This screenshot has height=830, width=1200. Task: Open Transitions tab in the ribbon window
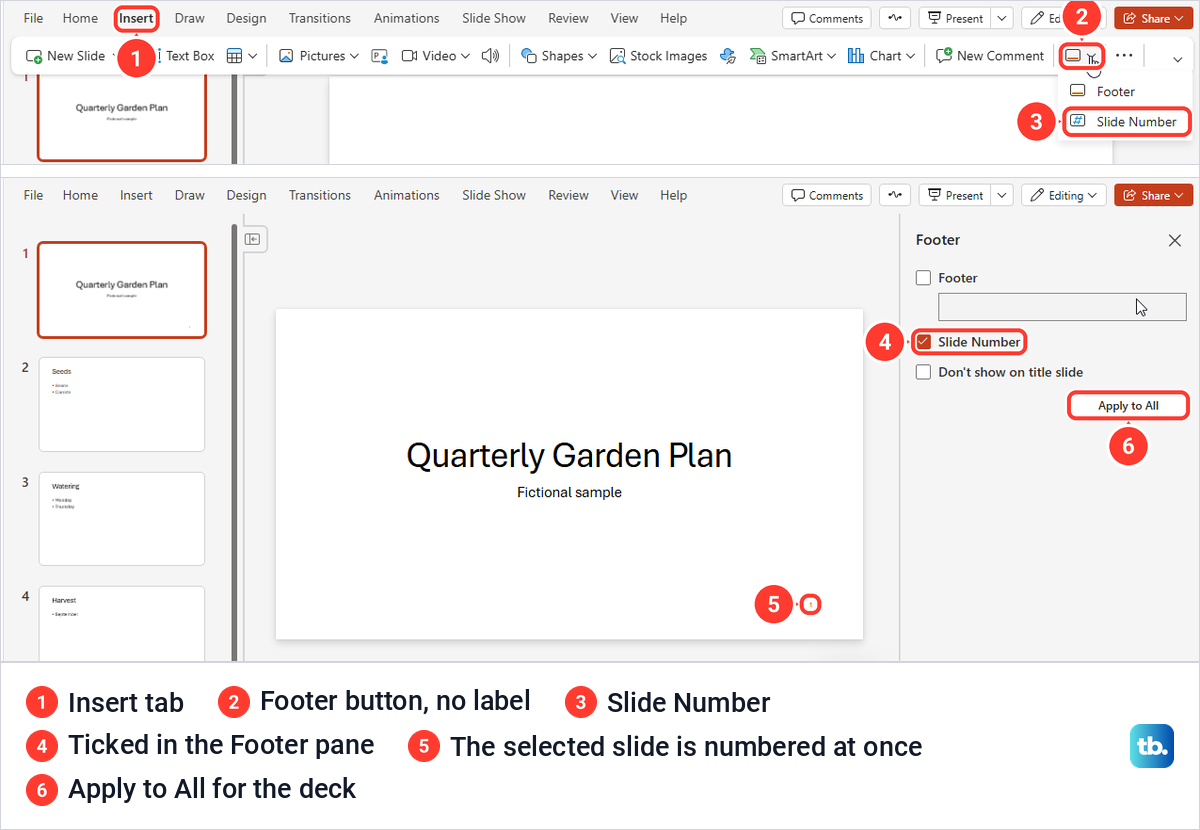click(x=320, y=18)
